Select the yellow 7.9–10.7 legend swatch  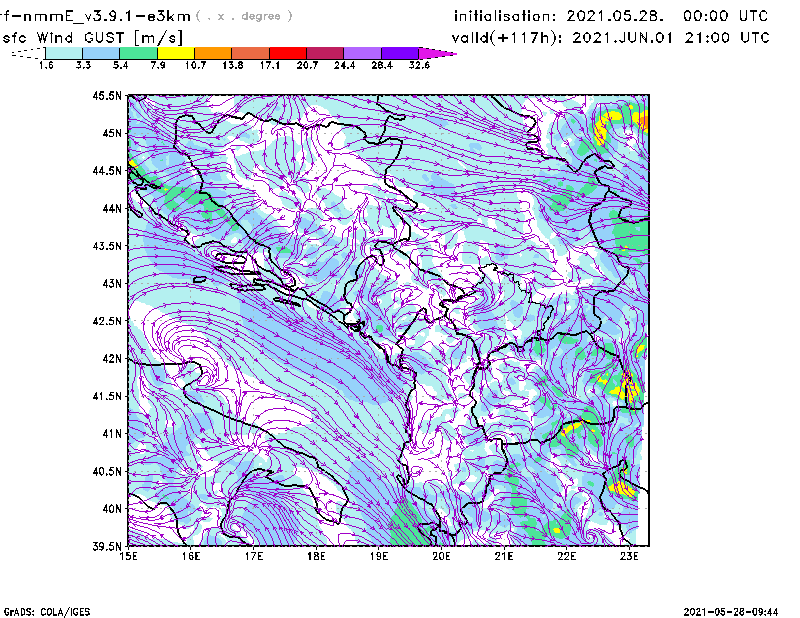click(176, 53)
